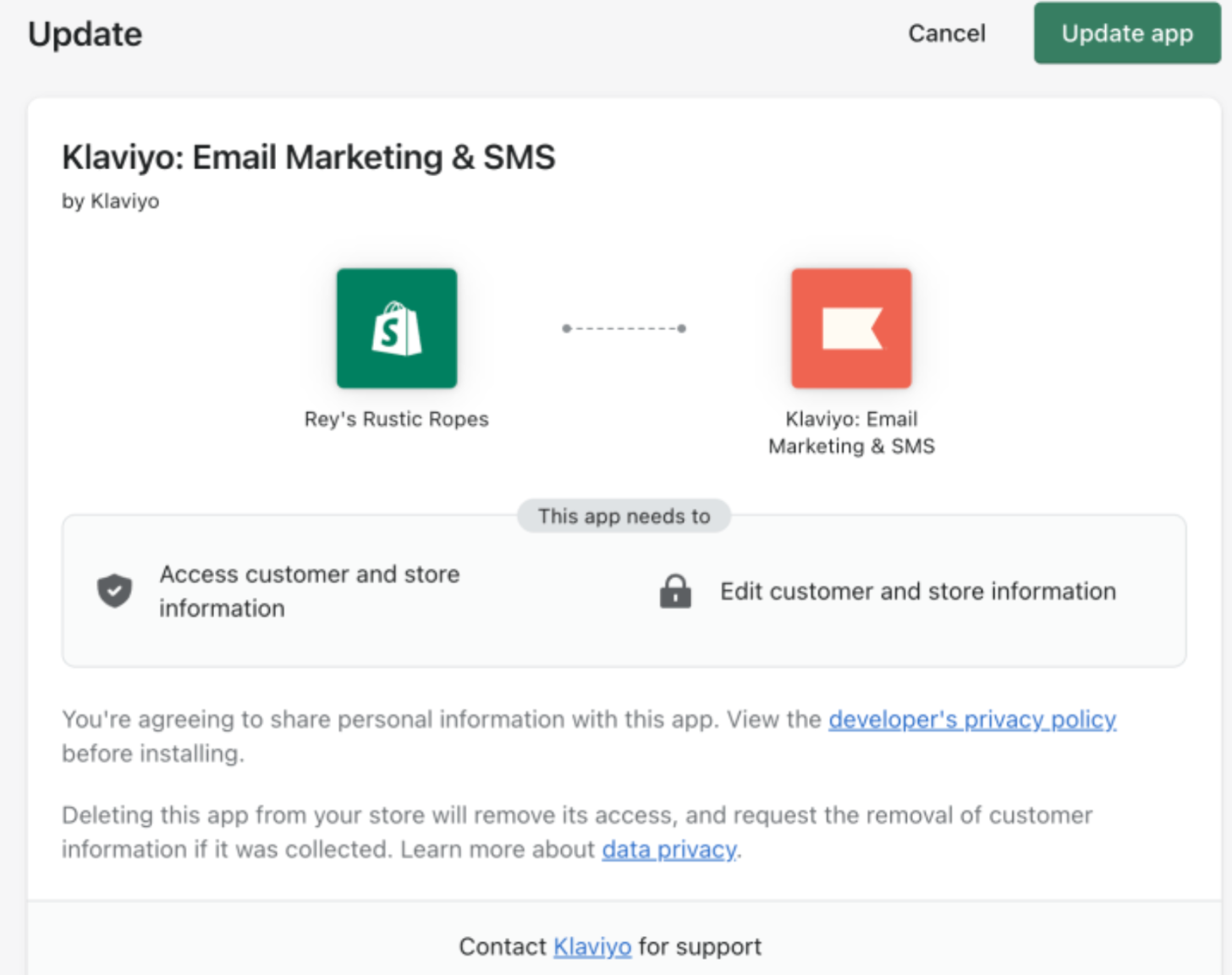Click the green Shopify bag icon

pyautogui.click(x=396, y=328)
